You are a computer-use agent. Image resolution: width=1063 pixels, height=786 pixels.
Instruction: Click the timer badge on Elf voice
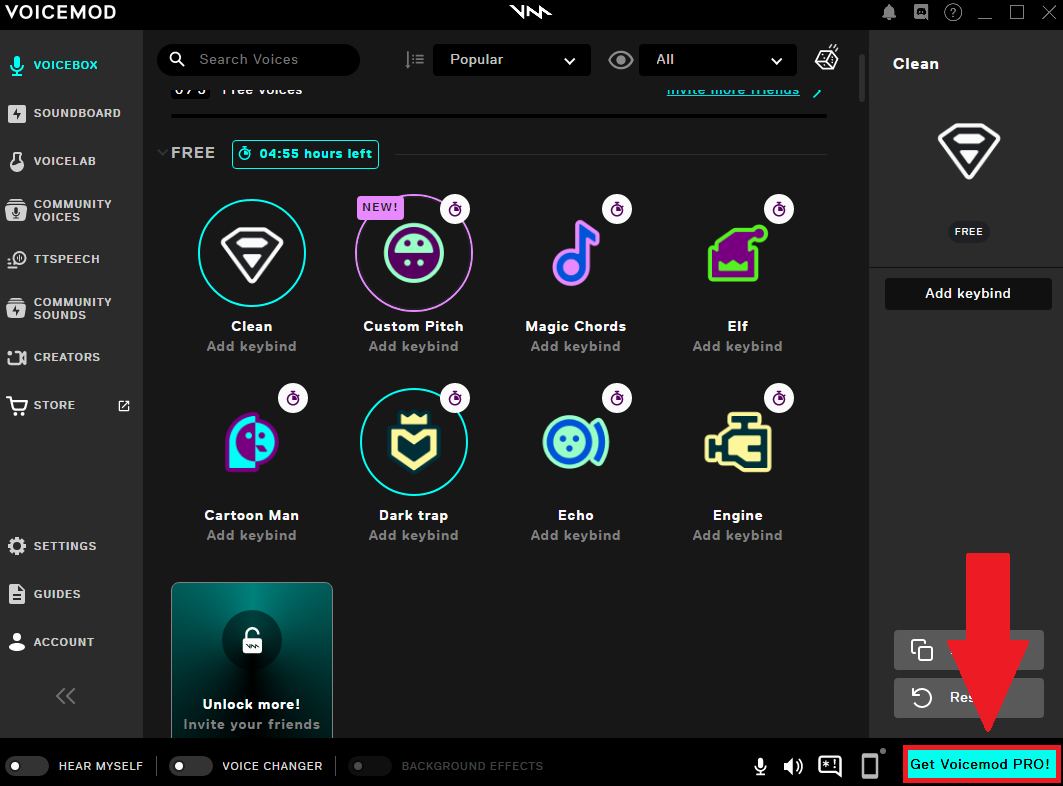click(779, 210)
